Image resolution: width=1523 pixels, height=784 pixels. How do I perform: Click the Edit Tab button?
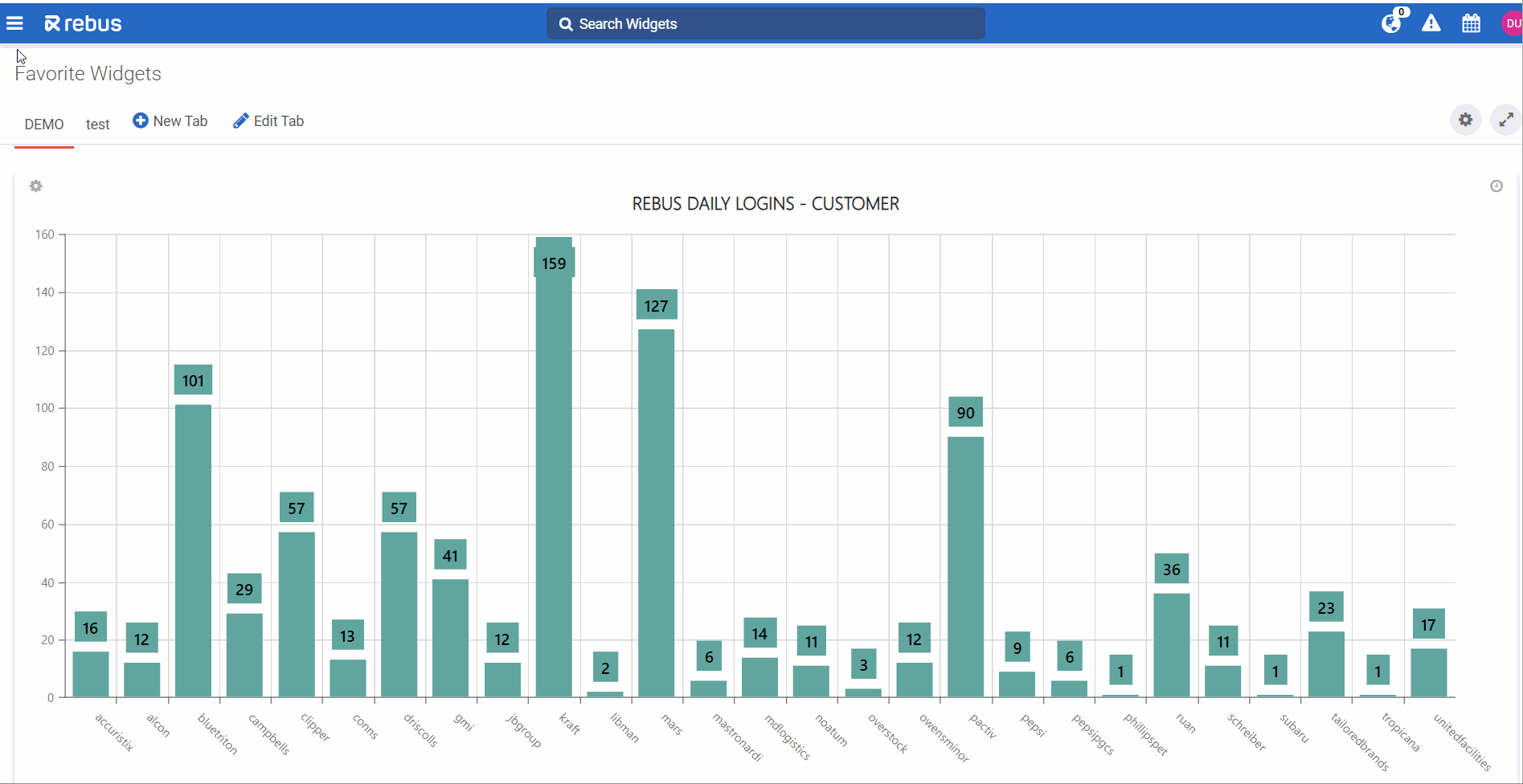268,120
